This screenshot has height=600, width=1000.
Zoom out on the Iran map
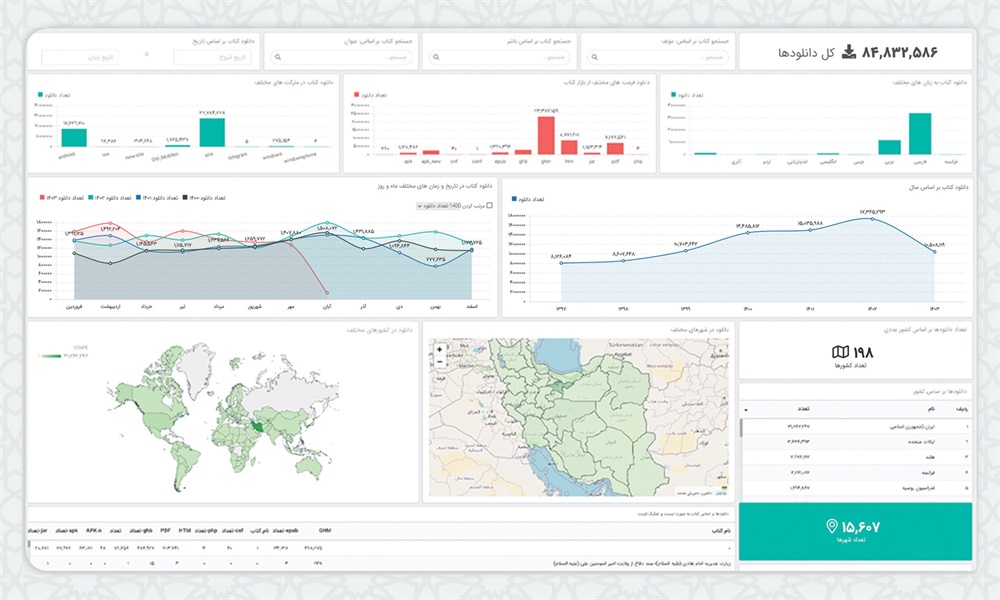(x=440, y=362)
